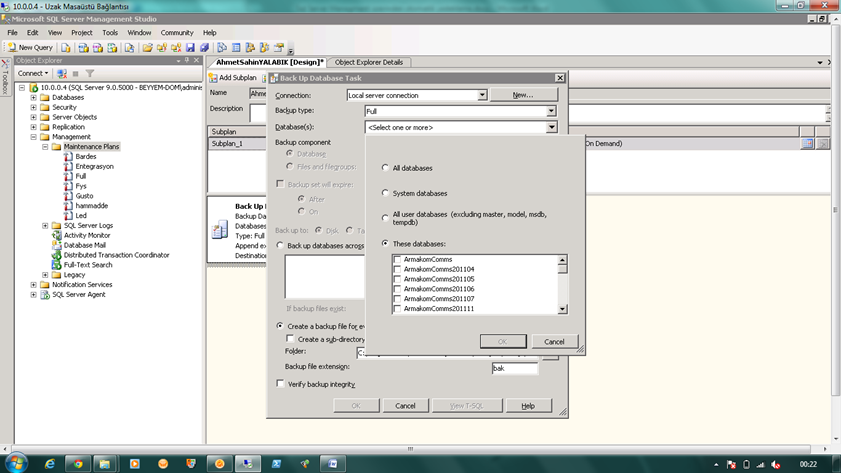Open the Community menu
Screen dimensions: 841x473
pyautogui.click(x=176, y=33)
